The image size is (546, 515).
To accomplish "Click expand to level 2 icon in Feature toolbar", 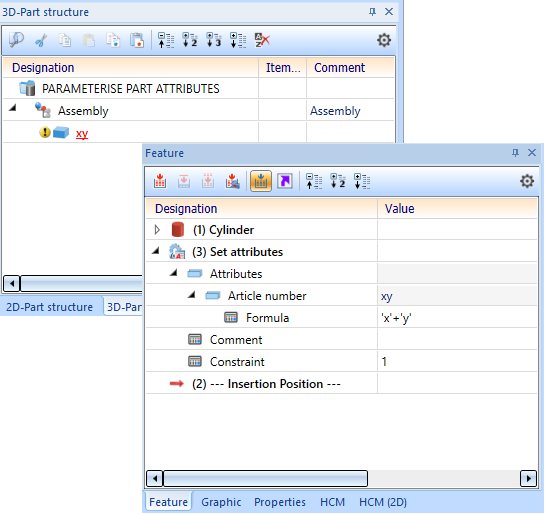I will [337, 181].
